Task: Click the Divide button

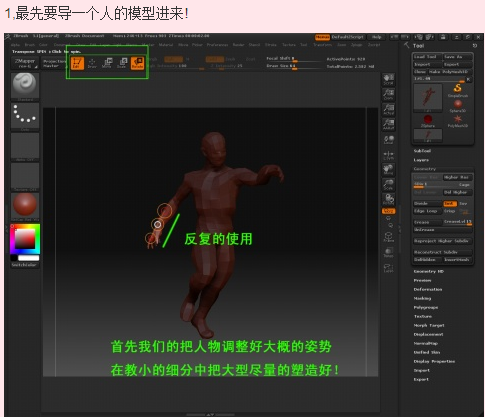Action: tap(428, 203)
